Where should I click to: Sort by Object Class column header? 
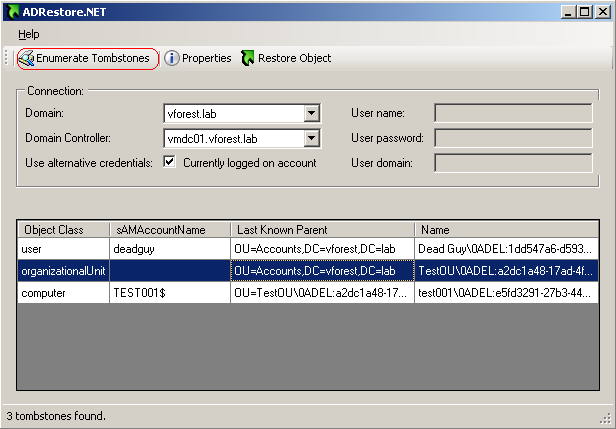(63, 229)
